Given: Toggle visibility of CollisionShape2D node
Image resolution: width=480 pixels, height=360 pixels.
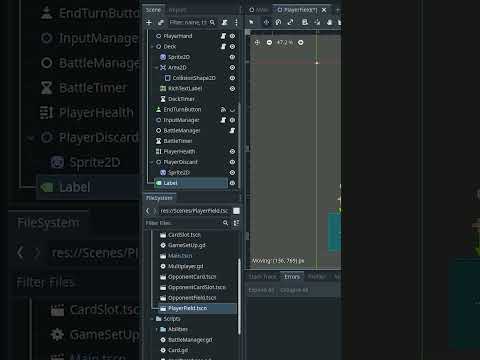Looking at the screenshot, I should coord(232,78).
